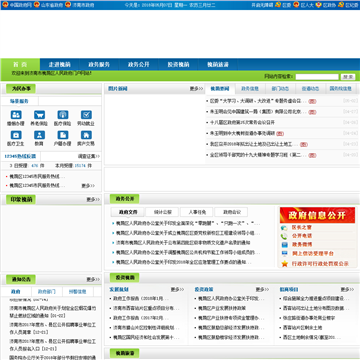Select the 预警信息 tab in 通知公告

pyautogui.click(x=78, y=292)
